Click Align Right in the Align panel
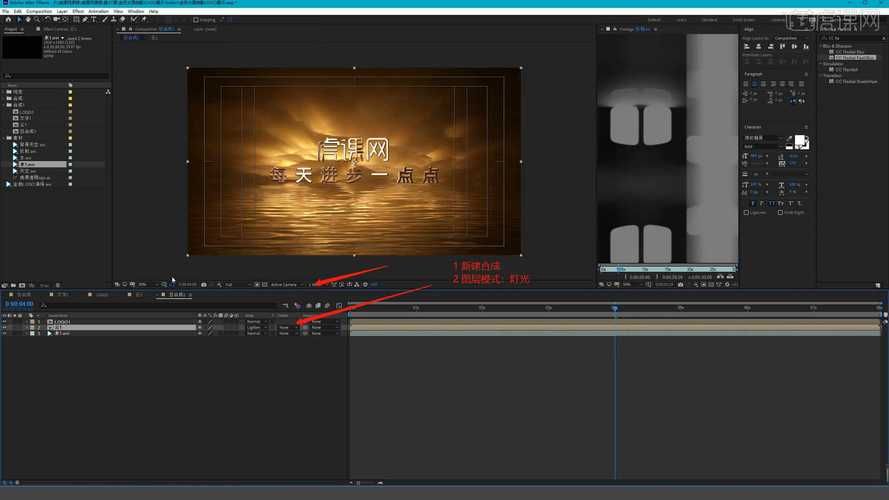 pyautogui.click(x=770, y=46)
